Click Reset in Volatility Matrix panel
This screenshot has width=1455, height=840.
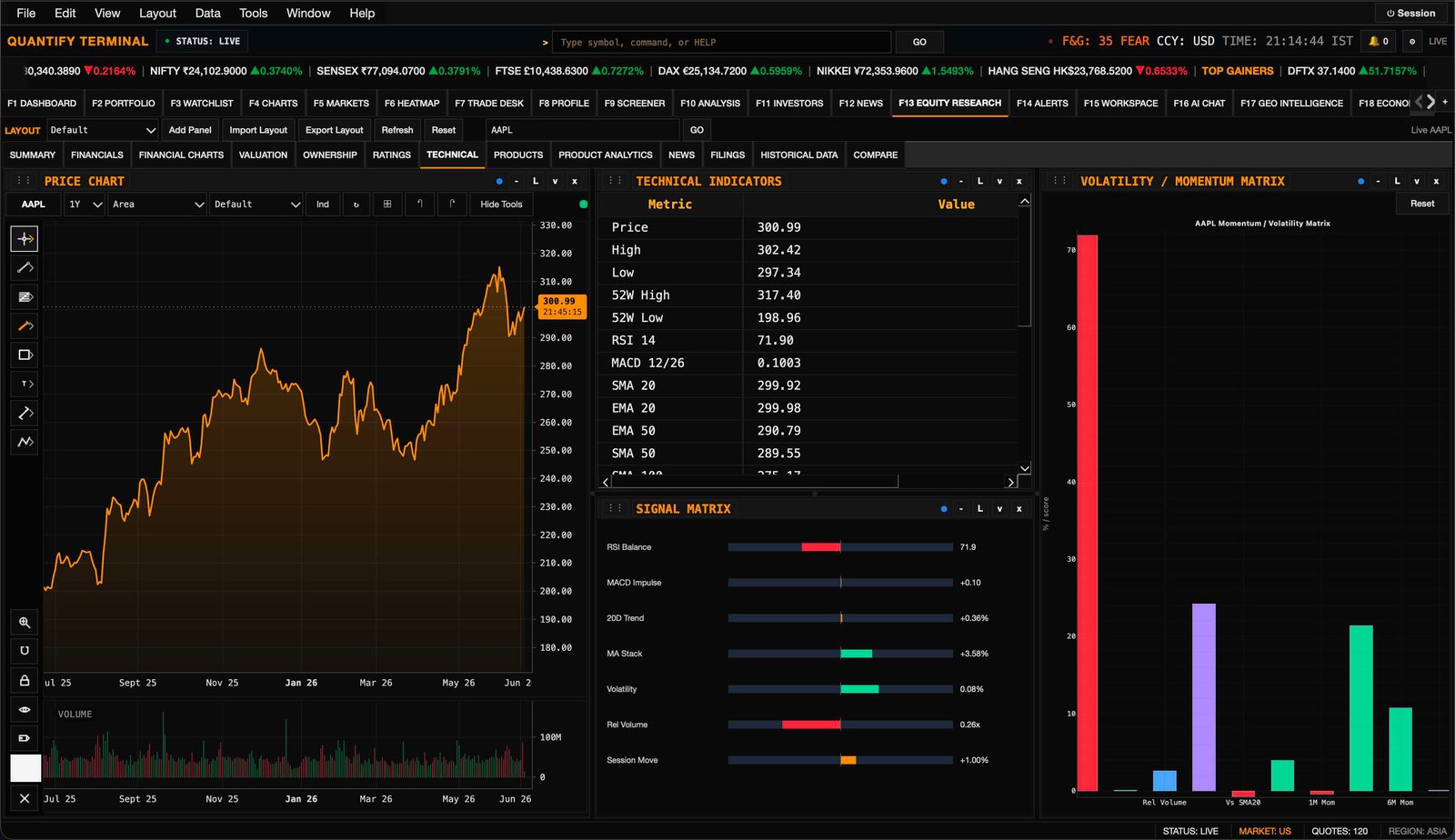(x=1422, y=204)
